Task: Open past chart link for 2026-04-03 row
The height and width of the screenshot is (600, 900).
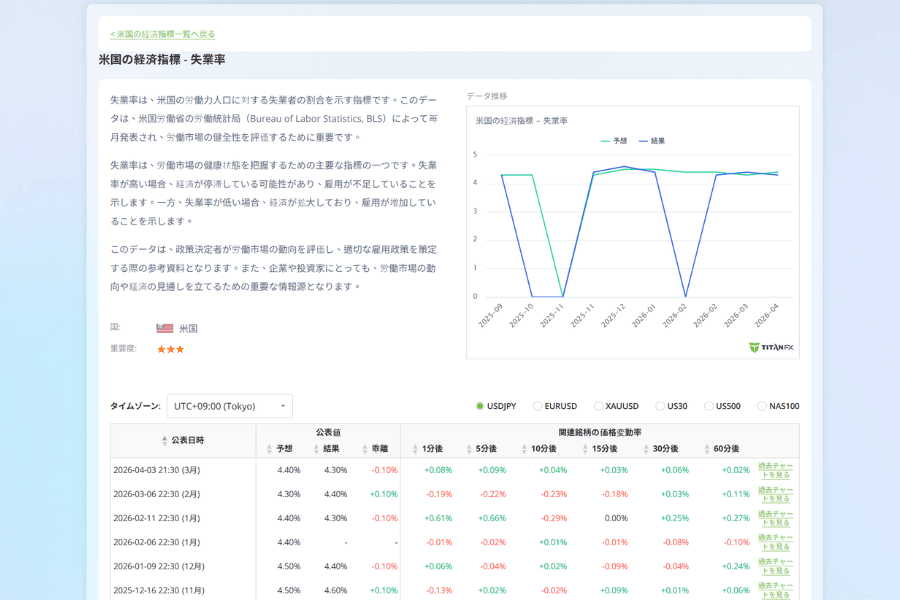Action: click(775, 470)
